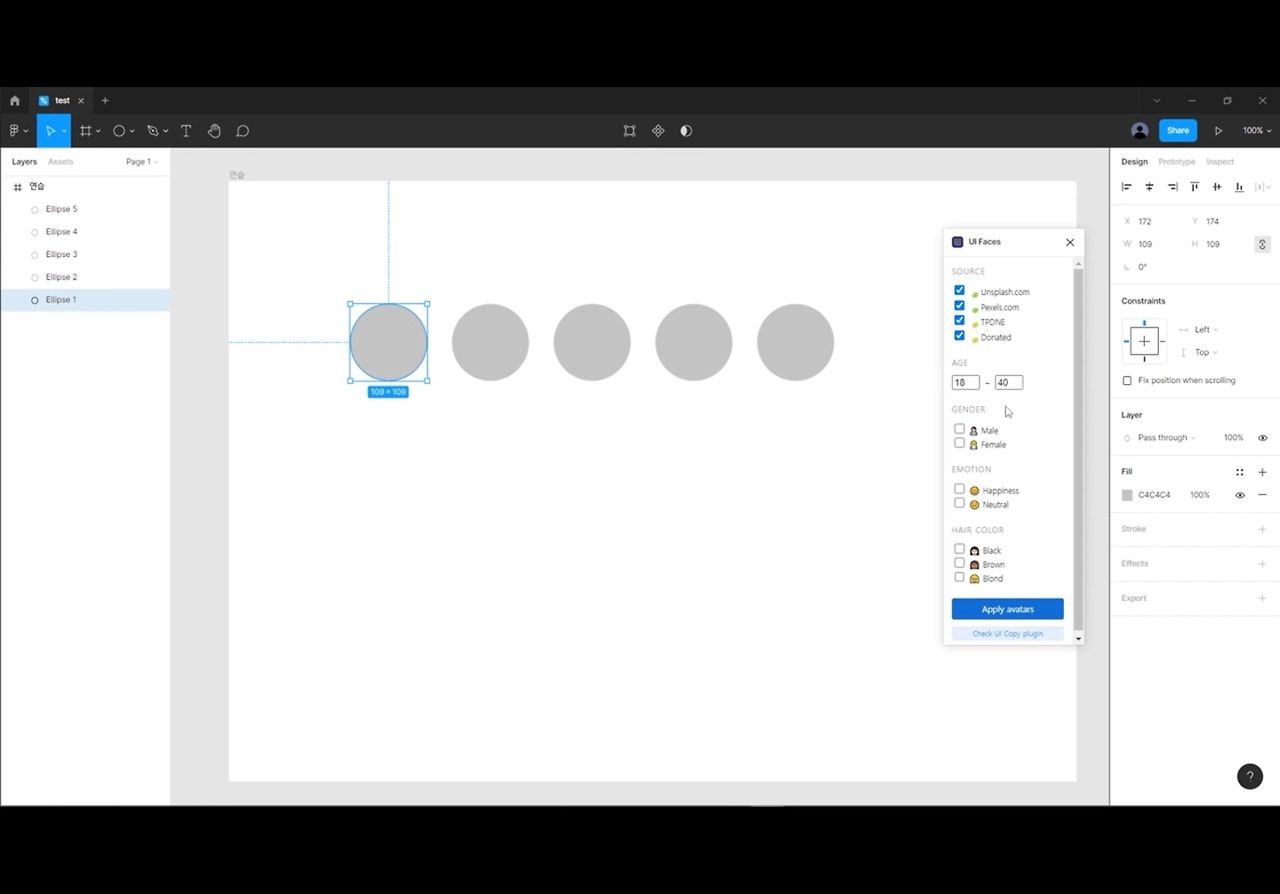The width and height of the screenshot is (1280, 894).
Task: Click the Align left icon
Action: pos(1127,187)
